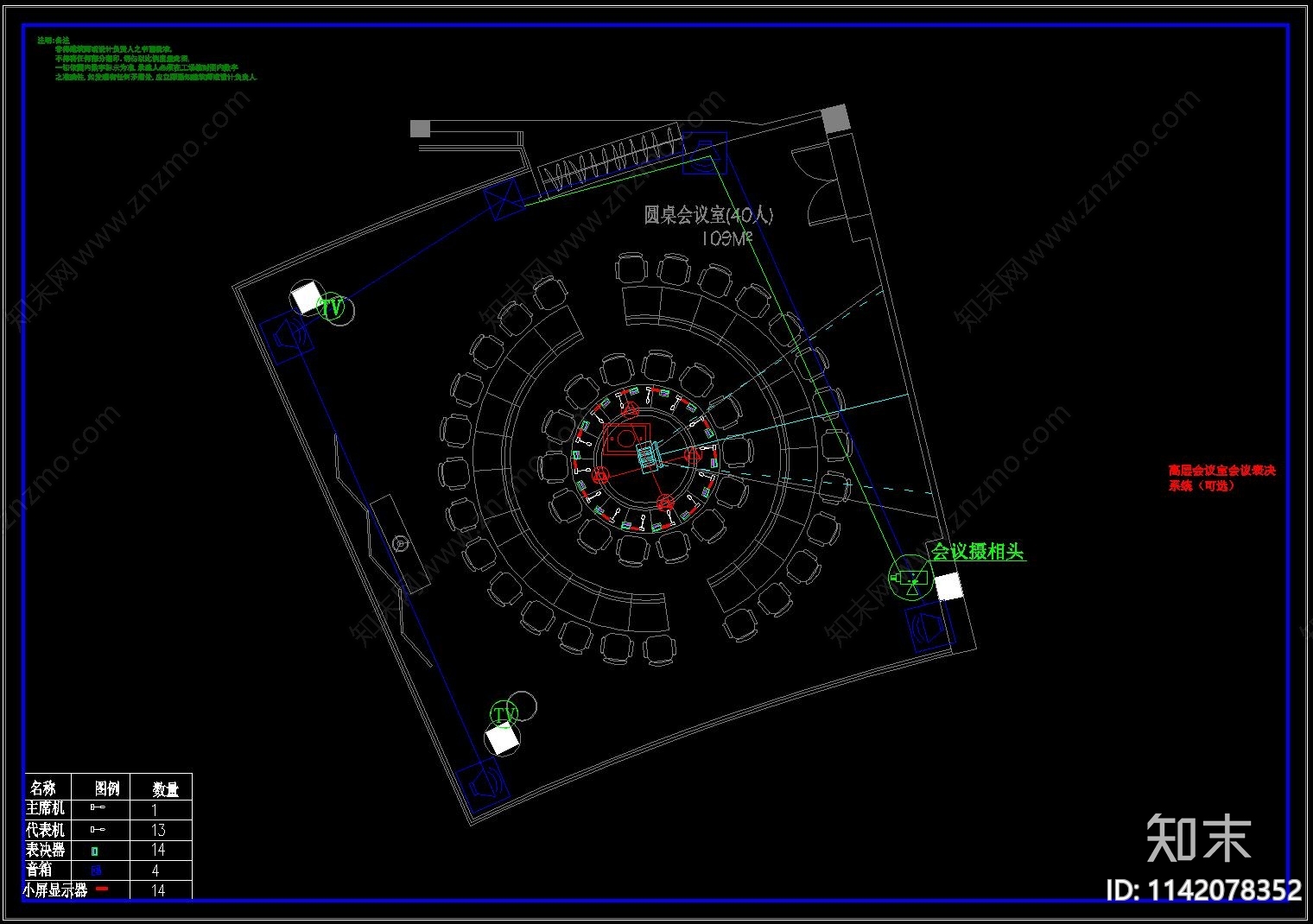Select the white square next to the camera
Viewport: 1313px width, 924px height.
[x=948, y=587]
